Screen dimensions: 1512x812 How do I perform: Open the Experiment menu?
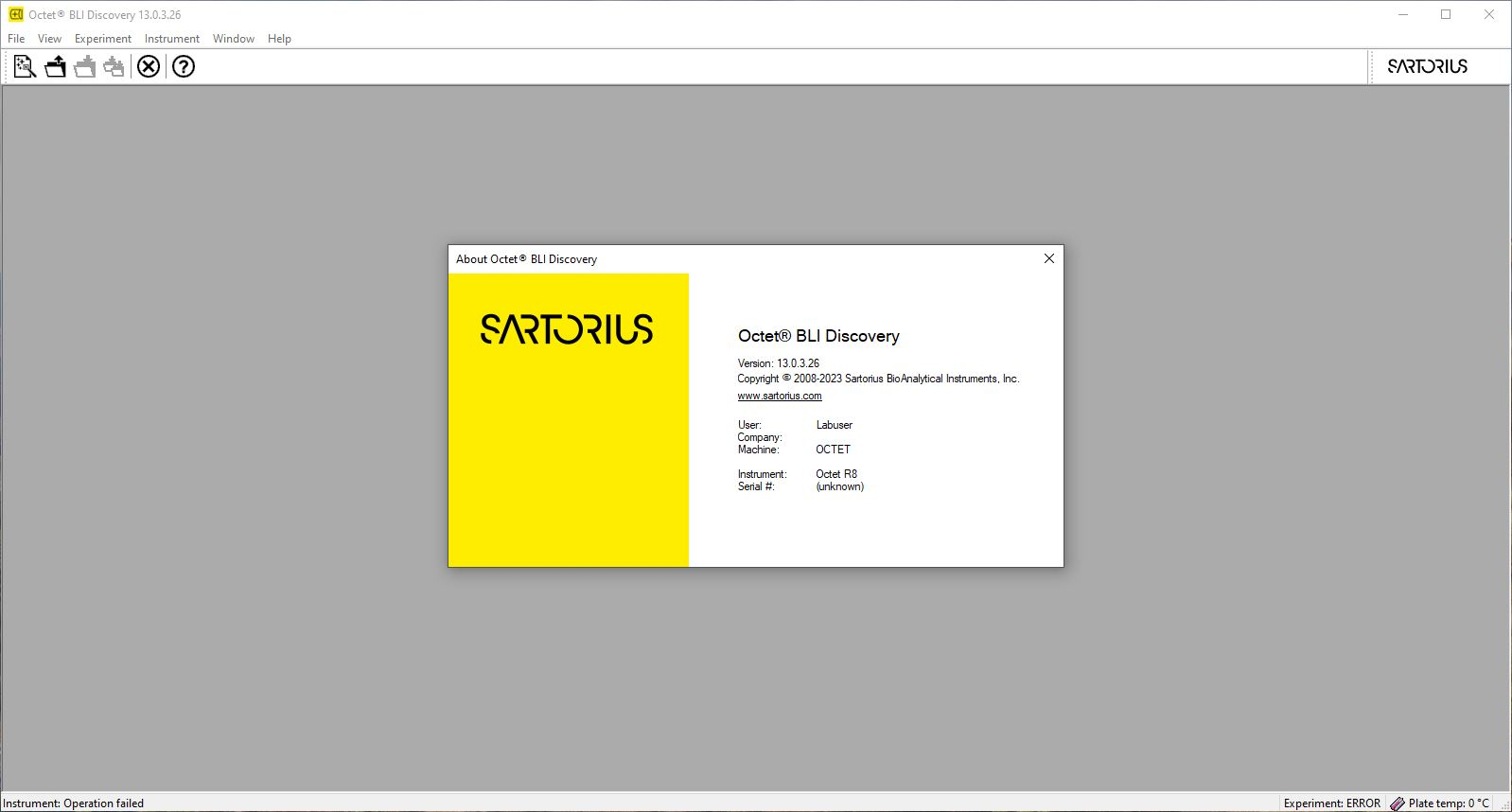[x=103, y=39]
